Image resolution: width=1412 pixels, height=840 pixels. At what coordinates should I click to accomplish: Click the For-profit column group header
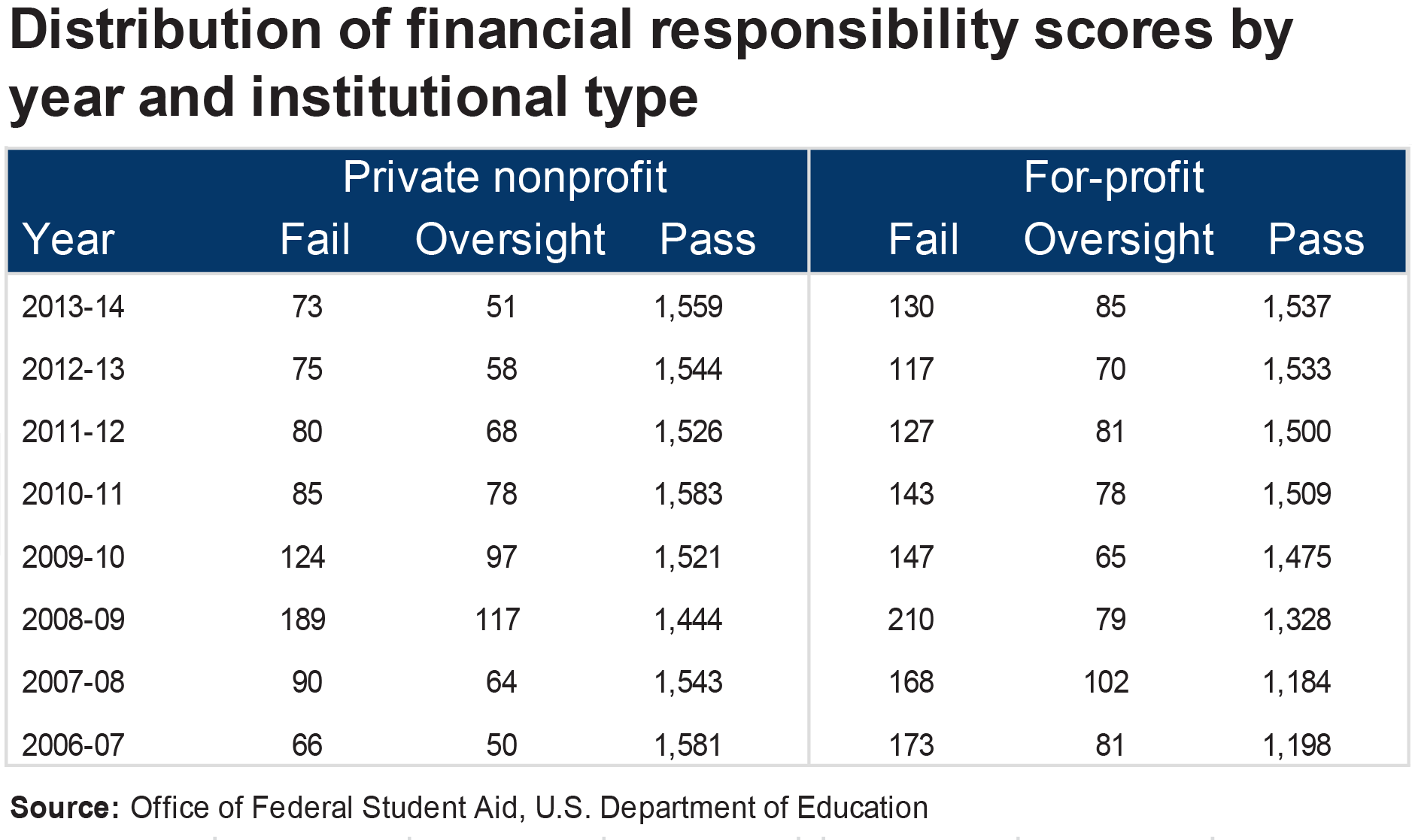1113,177
